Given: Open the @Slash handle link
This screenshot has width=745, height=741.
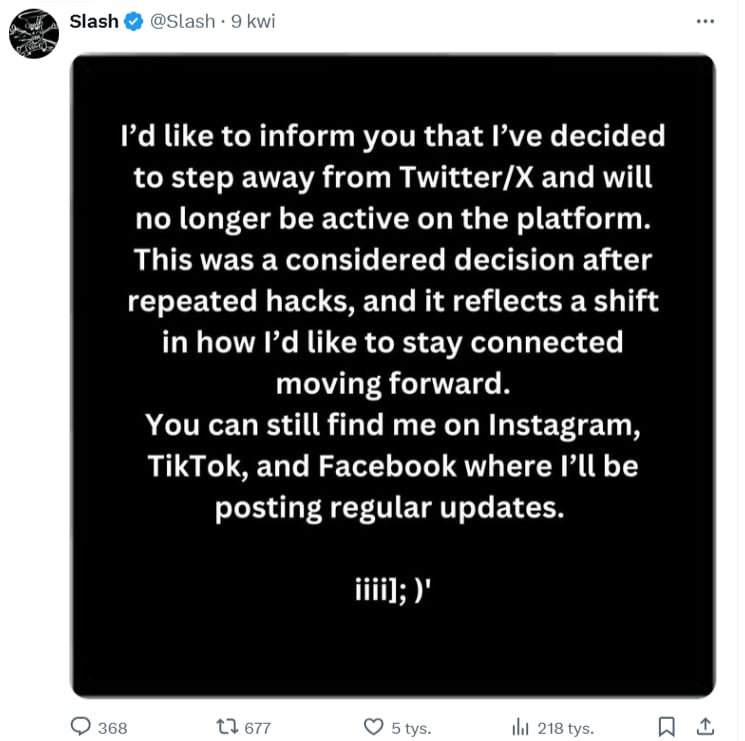Looking at the screenshot, I should [182, 21].
